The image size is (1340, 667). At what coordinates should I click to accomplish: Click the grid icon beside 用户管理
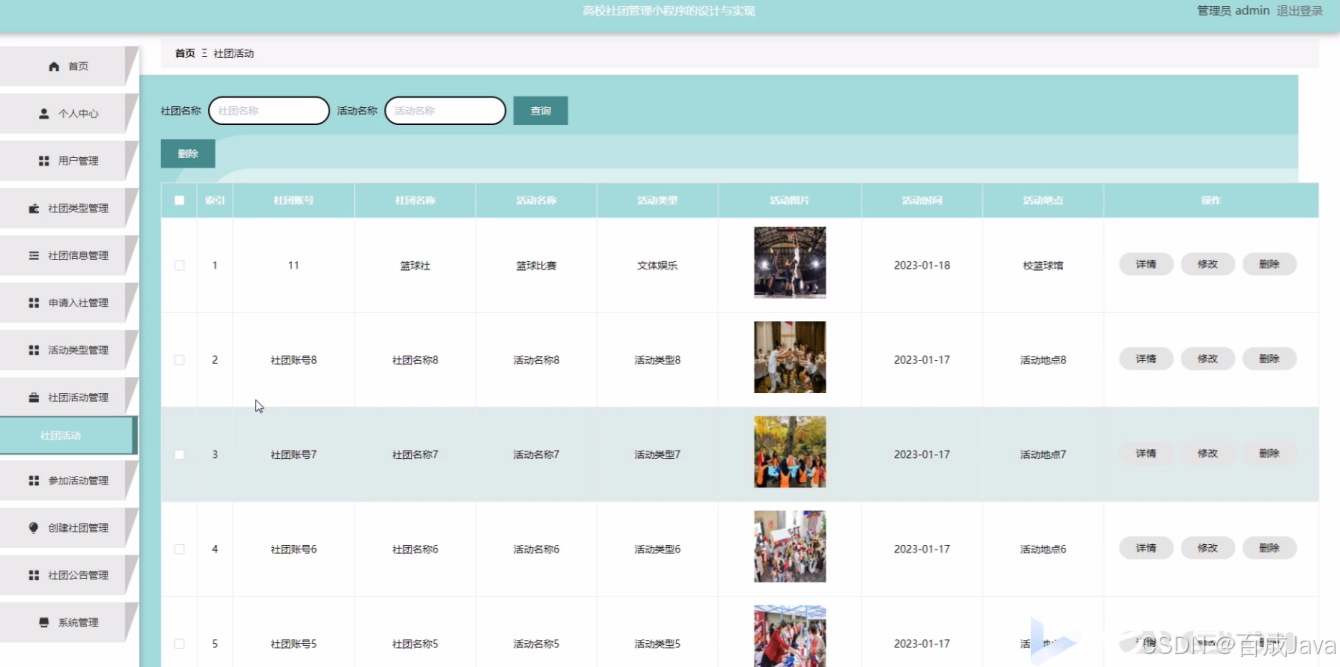[44, 161]
